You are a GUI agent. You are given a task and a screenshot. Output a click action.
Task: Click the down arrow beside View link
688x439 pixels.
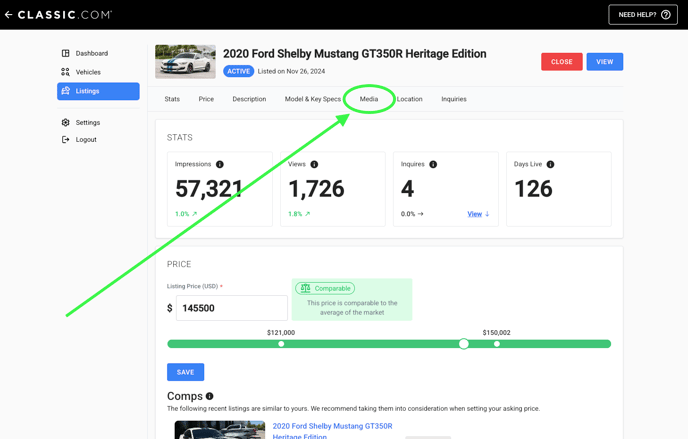487,214
